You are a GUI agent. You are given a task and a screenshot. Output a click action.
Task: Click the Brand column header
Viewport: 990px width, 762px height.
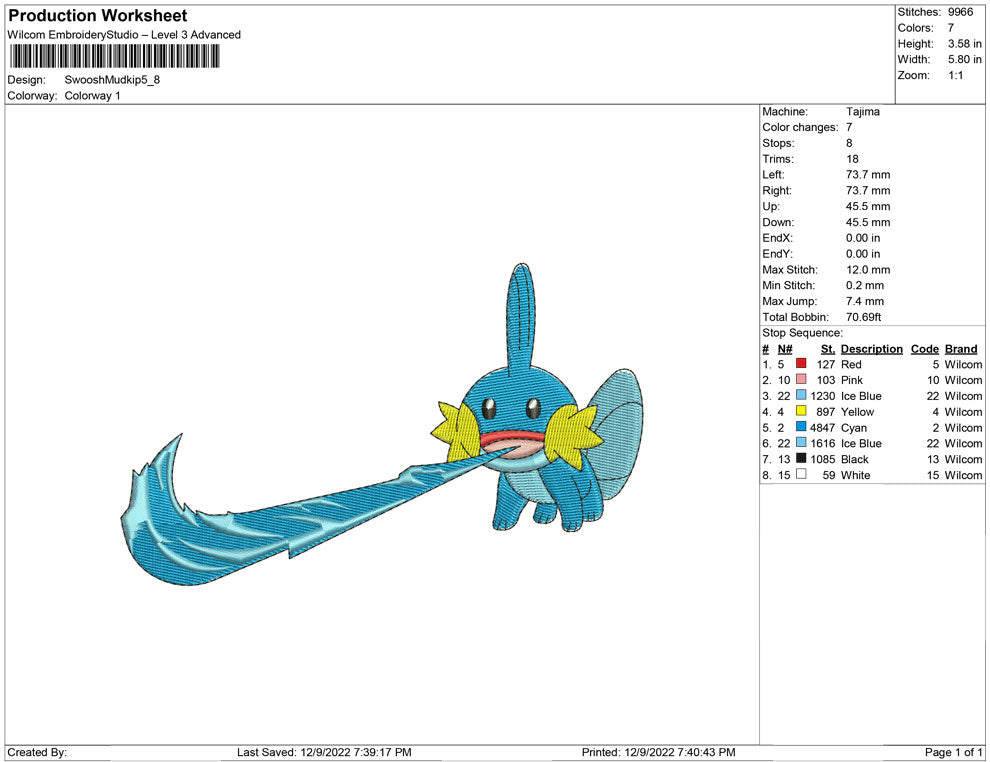(x=961, y=349)
